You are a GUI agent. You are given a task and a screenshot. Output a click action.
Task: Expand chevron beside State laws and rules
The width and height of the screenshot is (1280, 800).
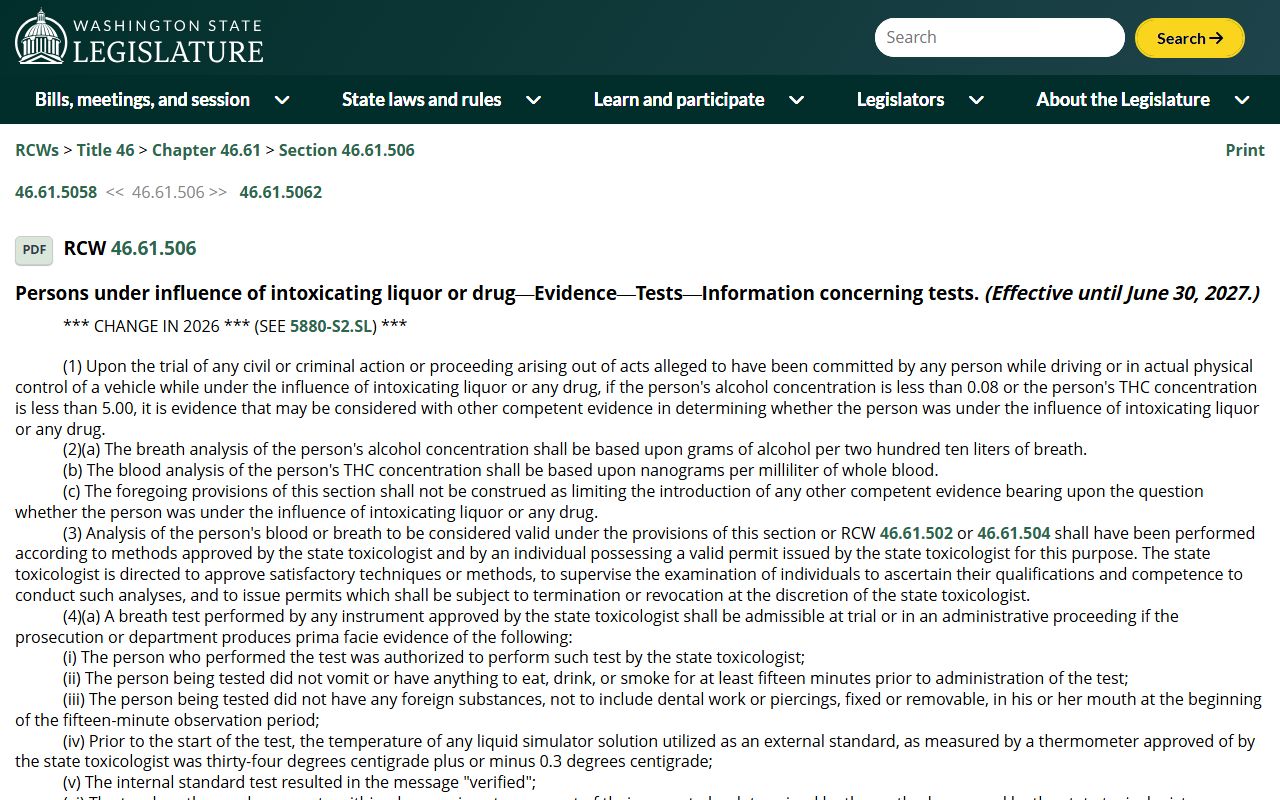tap(534, 100)
